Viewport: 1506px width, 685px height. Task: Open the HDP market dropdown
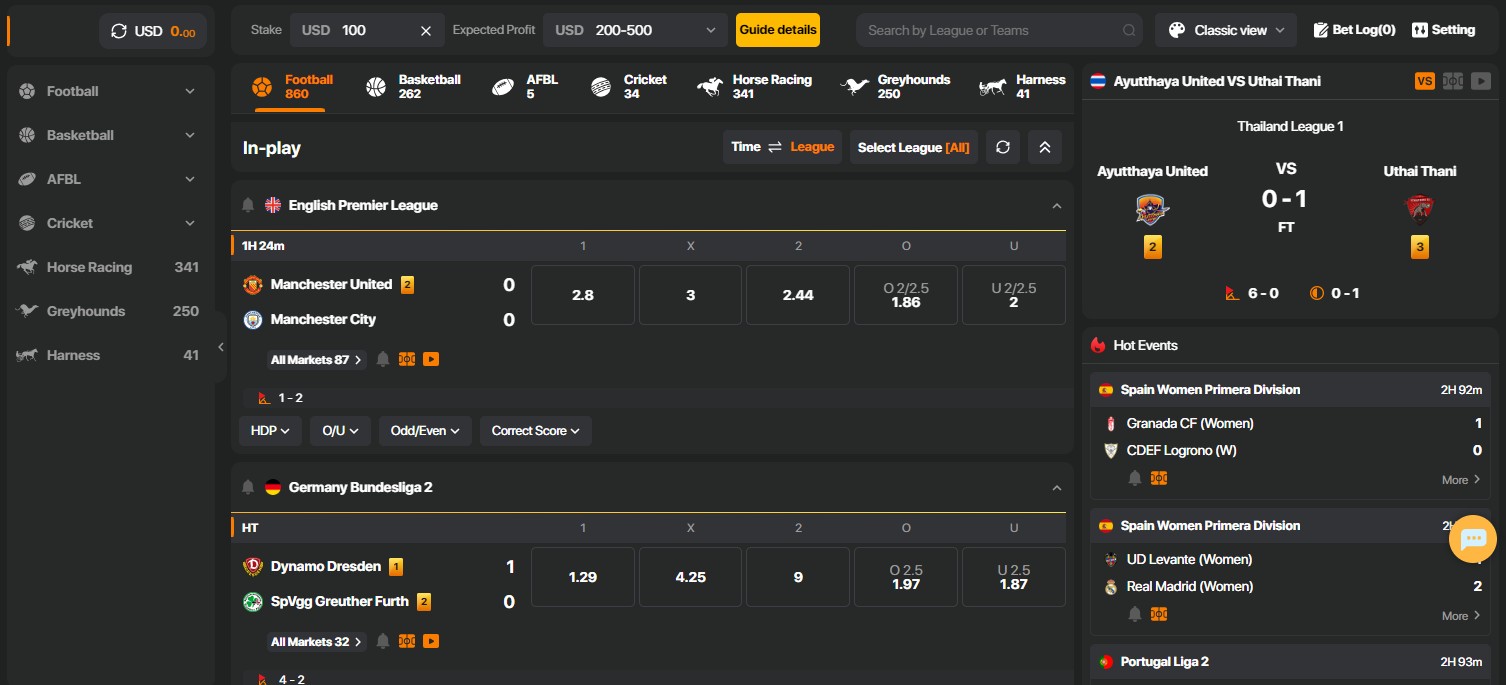(x=269, y=430)
